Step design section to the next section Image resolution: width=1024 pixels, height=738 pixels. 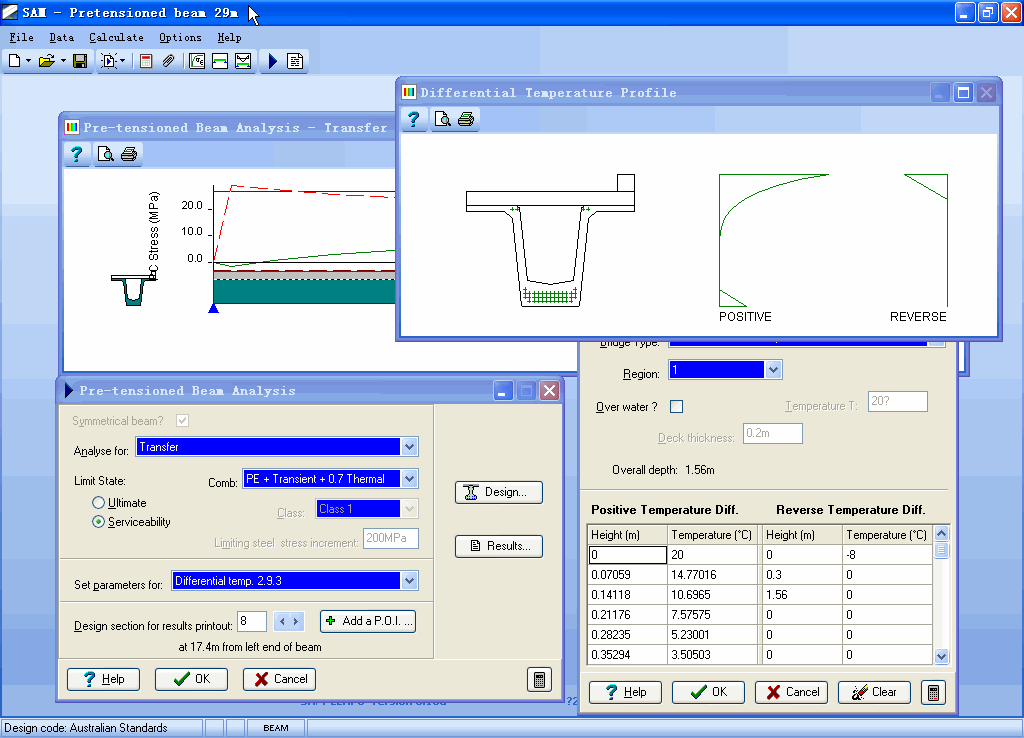coord(296,621)
